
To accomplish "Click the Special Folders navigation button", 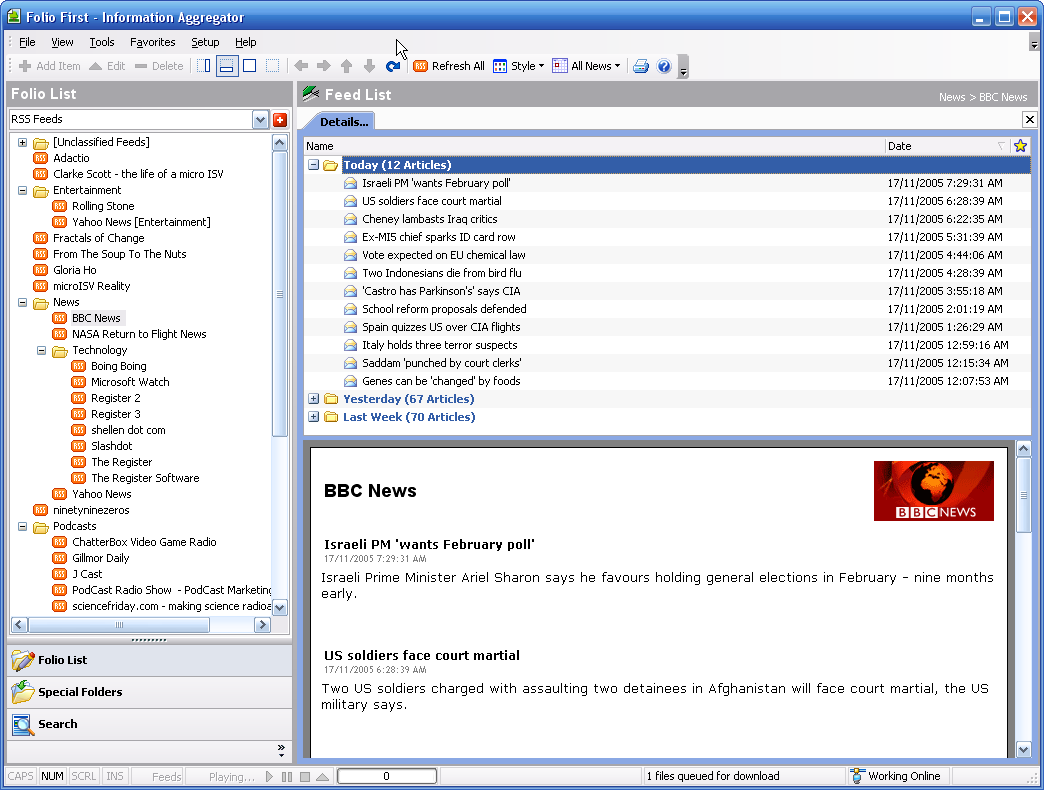I will [149, 692].
